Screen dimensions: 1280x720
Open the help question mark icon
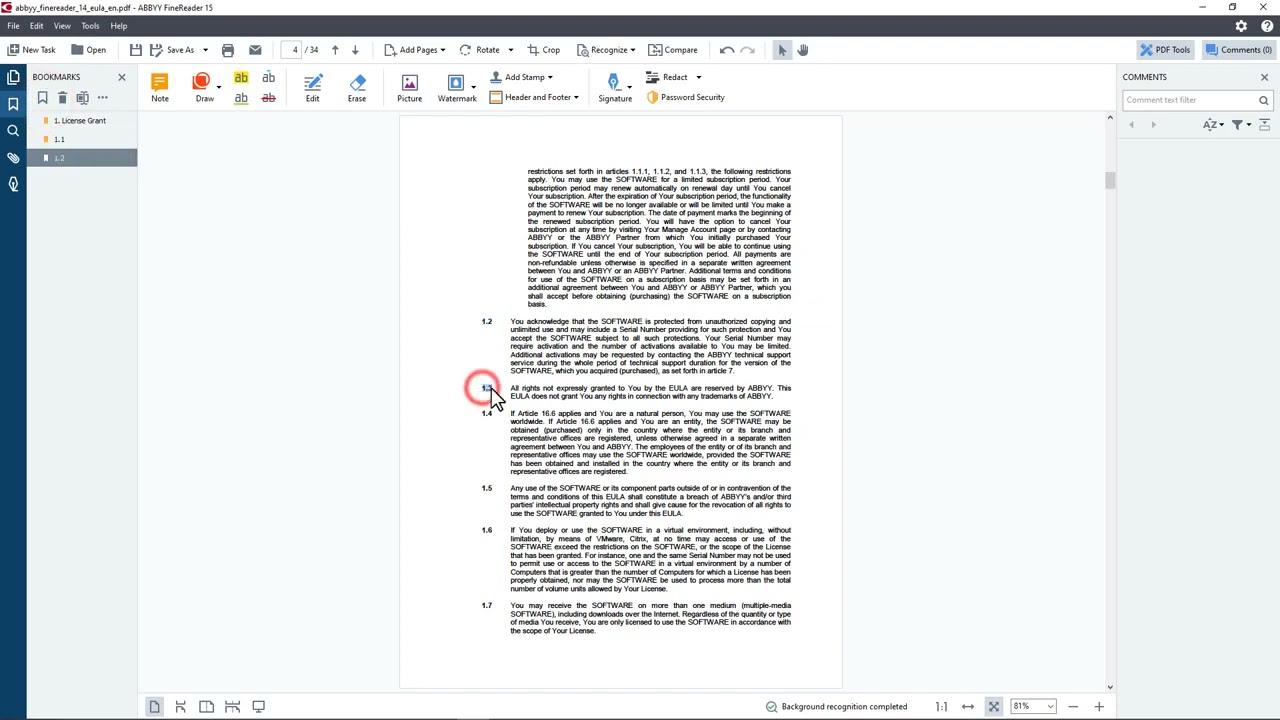pyautogui.click(x=1266, y=26)
